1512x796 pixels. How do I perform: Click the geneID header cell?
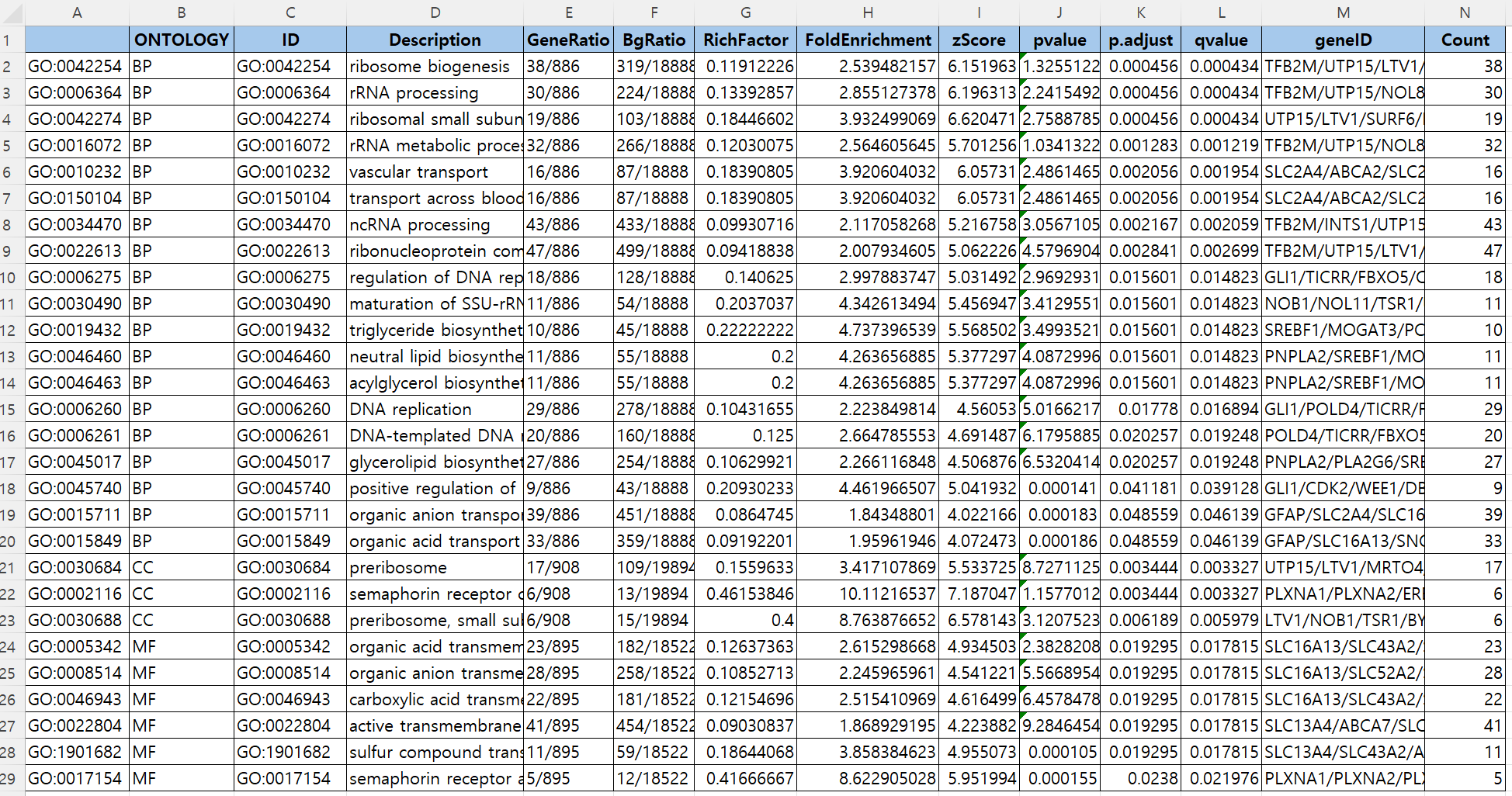[x=1343, y=40]
